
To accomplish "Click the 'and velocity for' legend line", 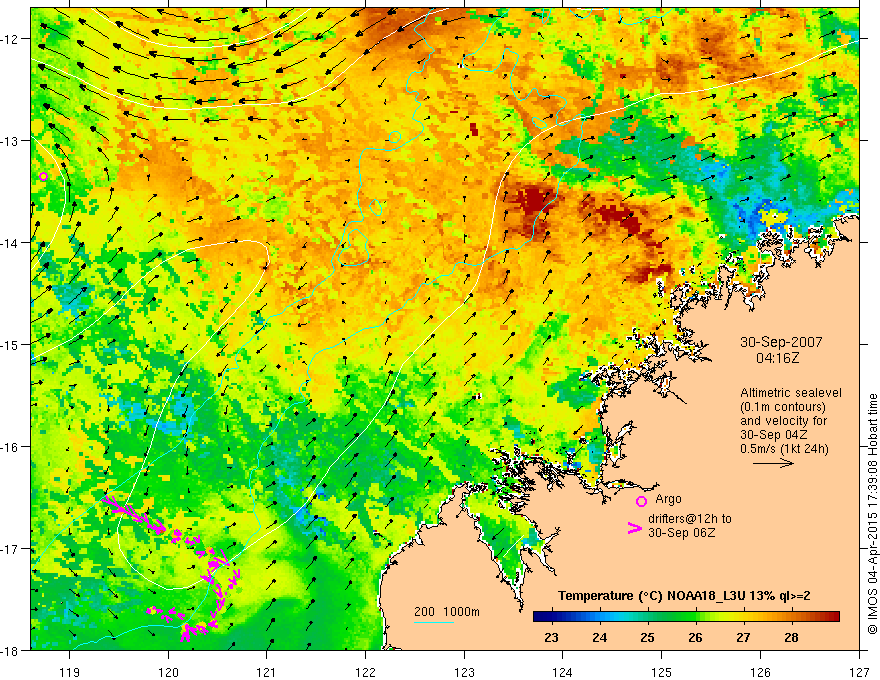I will point(783,421).
